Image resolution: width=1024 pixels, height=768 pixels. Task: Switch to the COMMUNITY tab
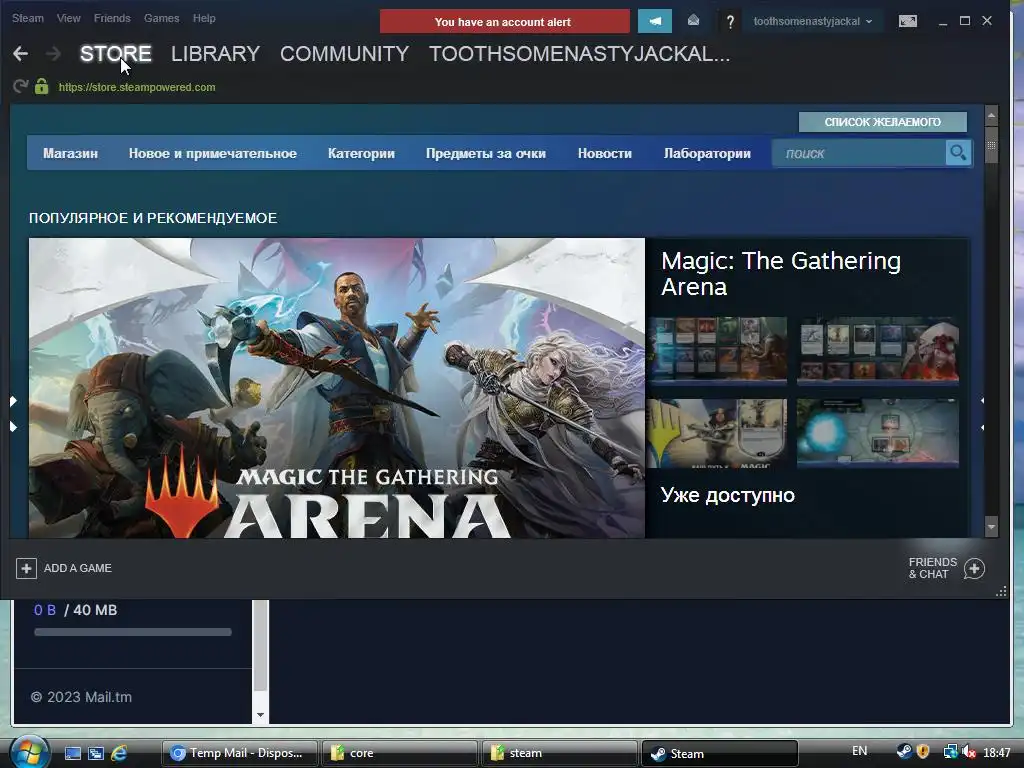pyautogui.click(x=344, y=54)
